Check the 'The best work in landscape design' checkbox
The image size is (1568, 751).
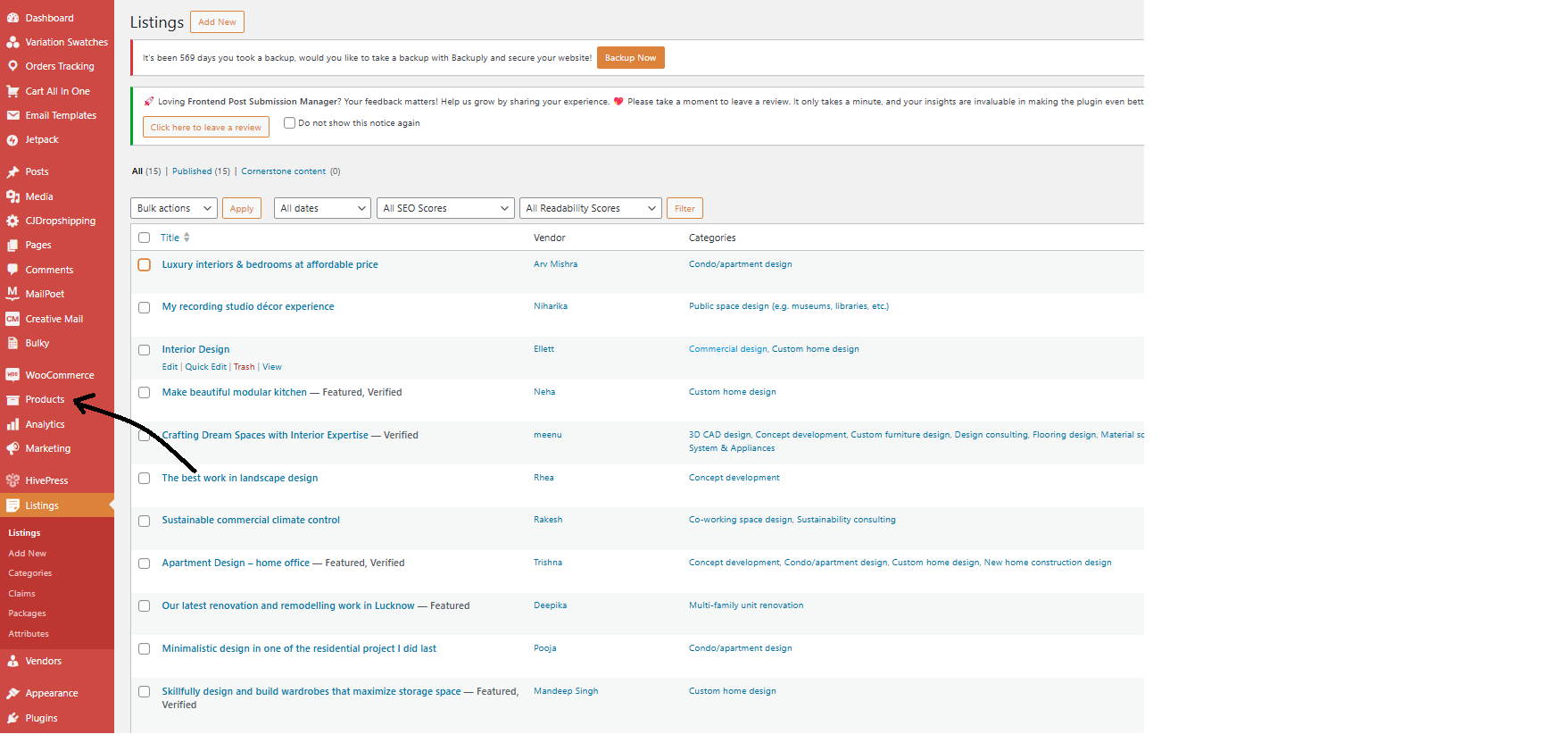pyautogui.click(x=144, y=479)
